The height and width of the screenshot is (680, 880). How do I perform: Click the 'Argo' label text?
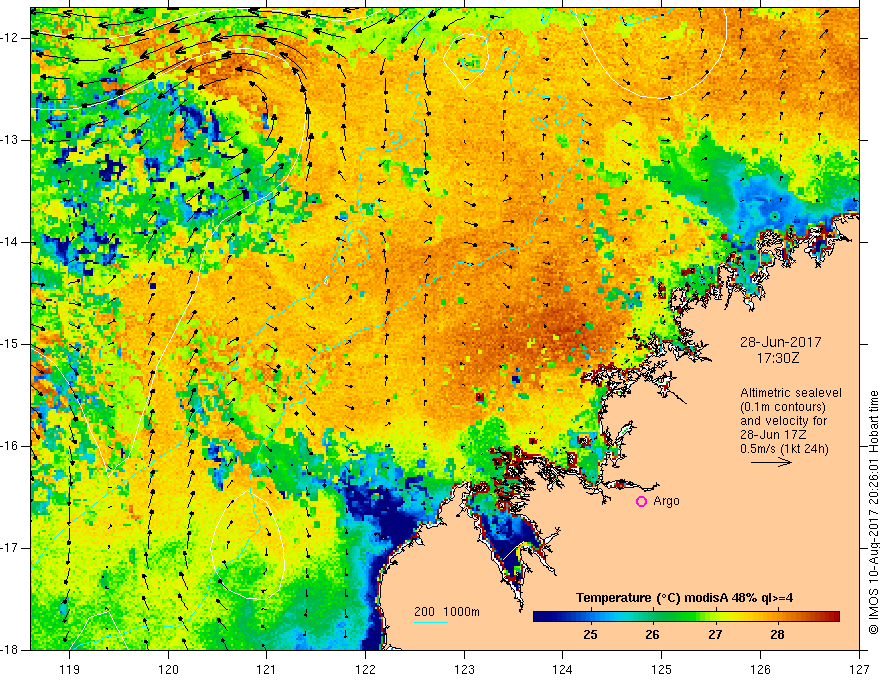tap(666, 501)
